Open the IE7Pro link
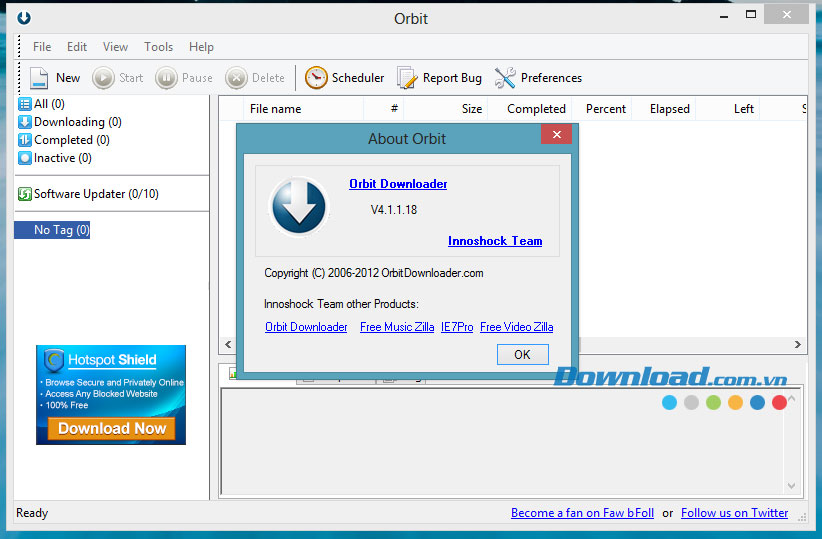The width and height of the screenshot is (822, 539). [457, 327]
